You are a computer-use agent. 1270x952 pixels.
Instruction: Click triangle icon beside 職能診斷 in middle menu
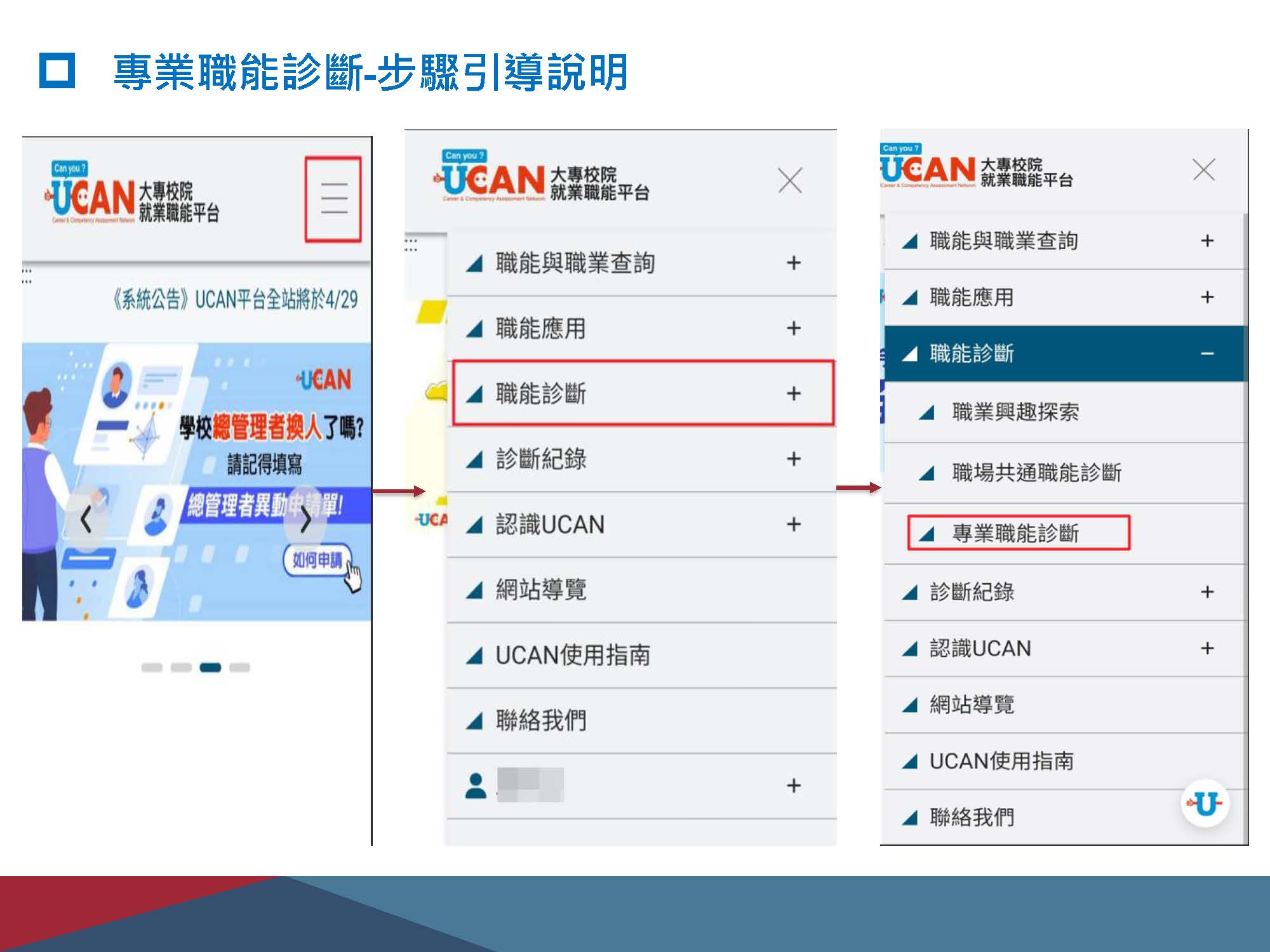coord(475,393)
